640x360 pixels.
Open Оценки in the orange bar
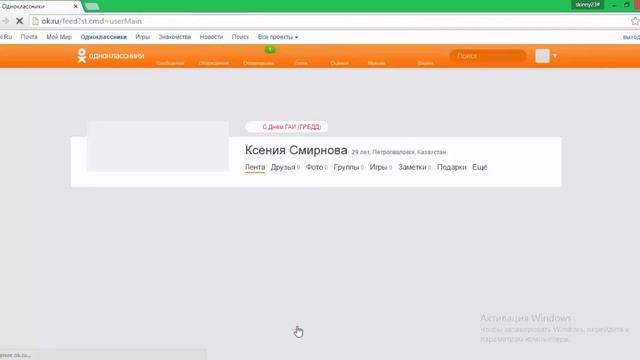(x=339, y=63)
